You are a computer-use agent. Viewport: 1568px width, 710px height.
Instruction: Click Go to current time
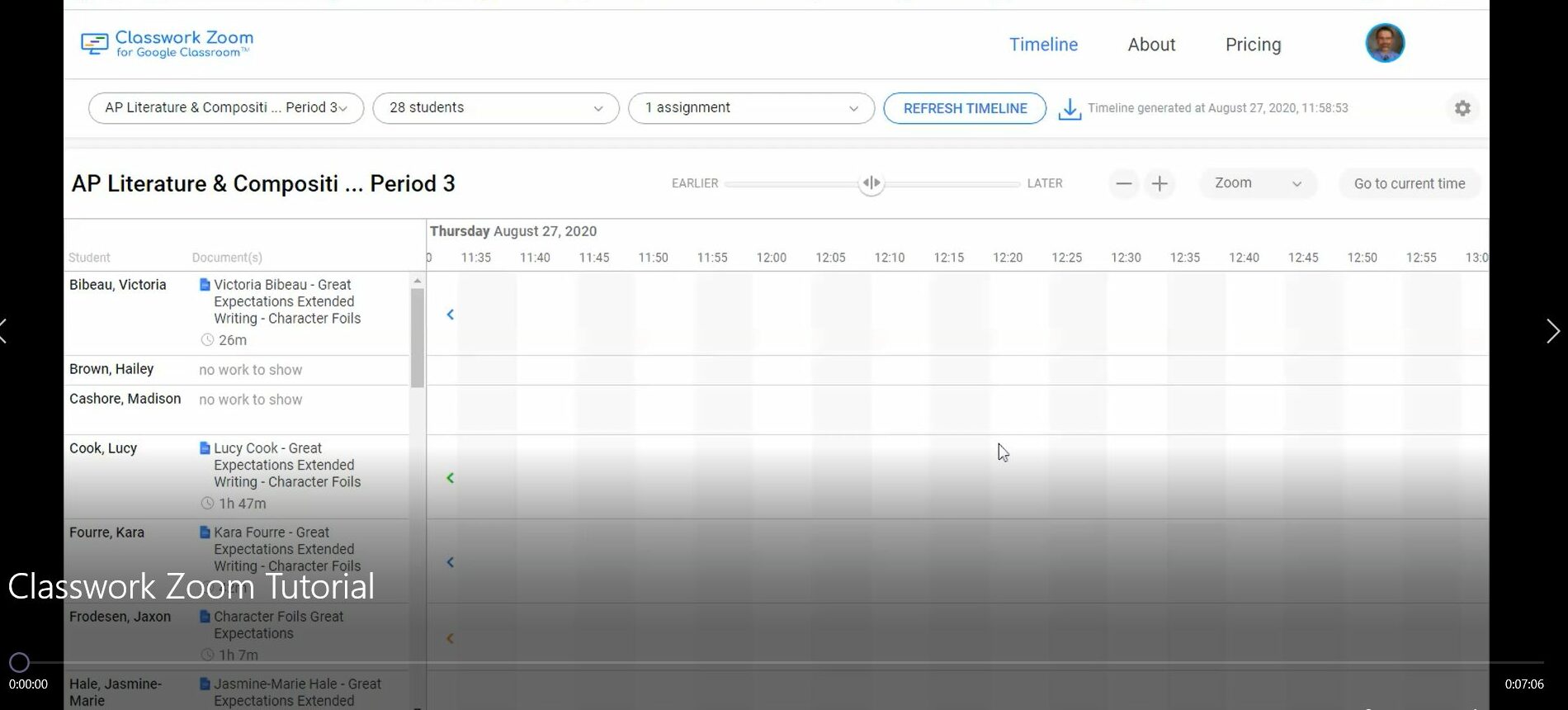tap(1410, 183)
